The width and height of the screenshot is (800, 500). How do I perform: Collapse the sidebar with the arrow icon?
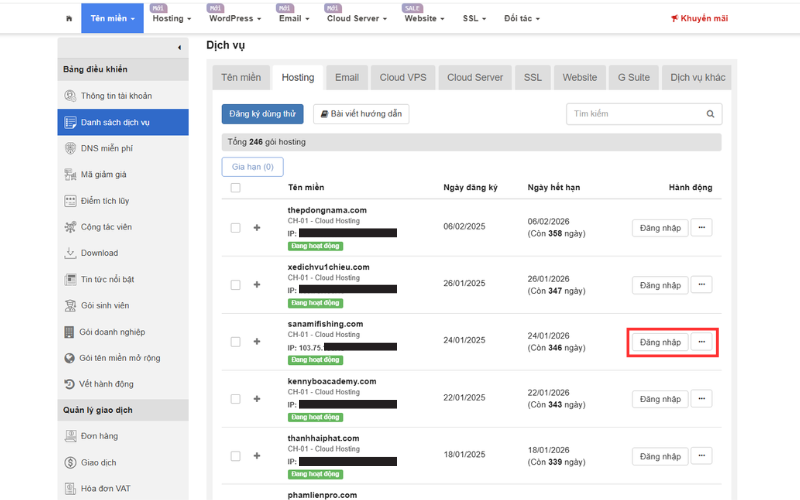179,47
